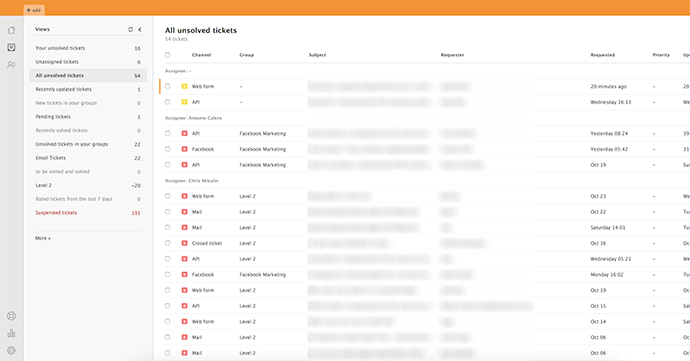Check the Monday 16:02 Facebook ticket

click(x=167, y=274)
